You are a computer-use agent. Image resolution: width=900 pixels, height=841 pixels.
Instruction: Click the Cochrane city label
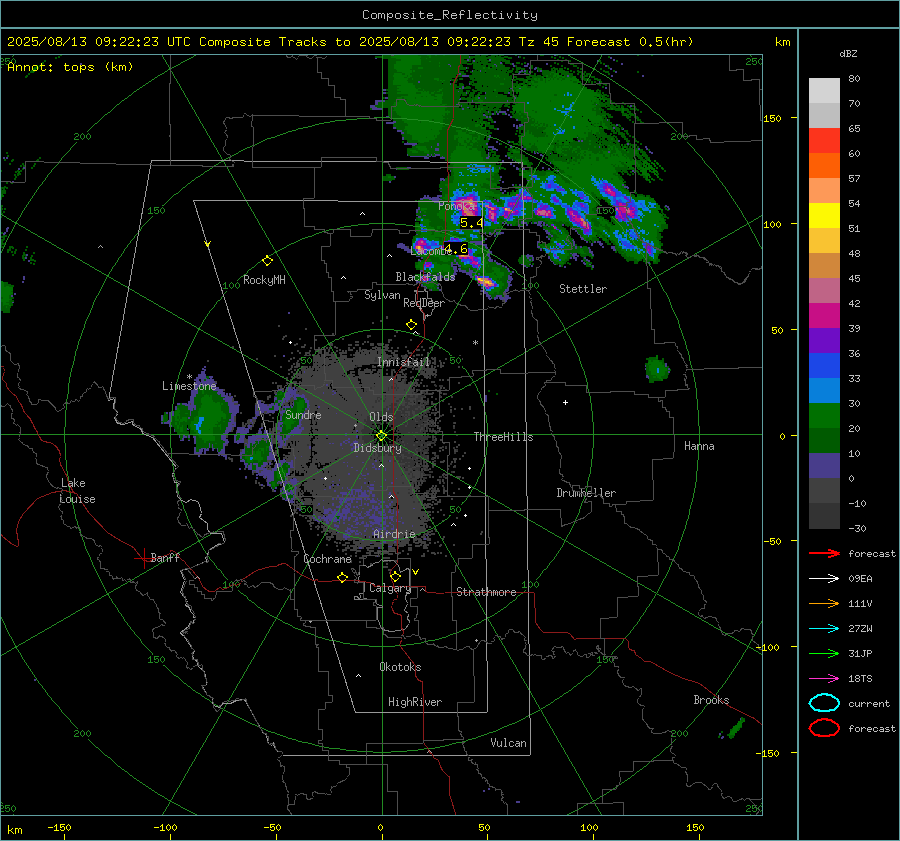click(x=327, y=559)
